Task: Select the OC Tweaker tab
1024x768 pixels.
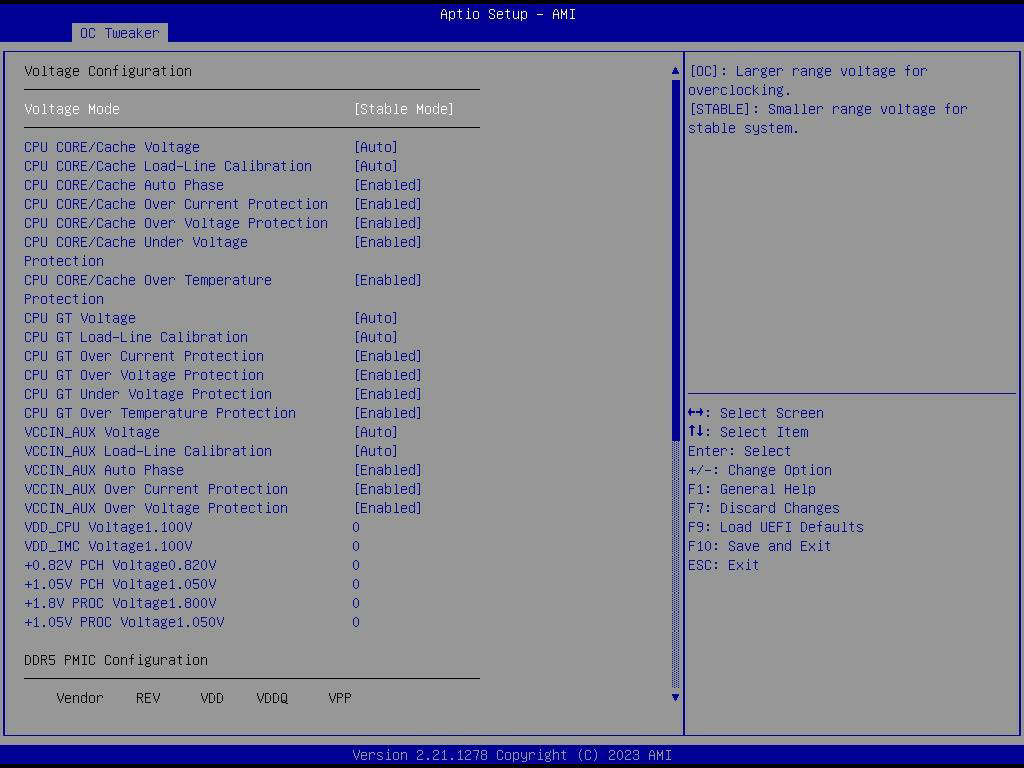Action: [x=119, y=33]
